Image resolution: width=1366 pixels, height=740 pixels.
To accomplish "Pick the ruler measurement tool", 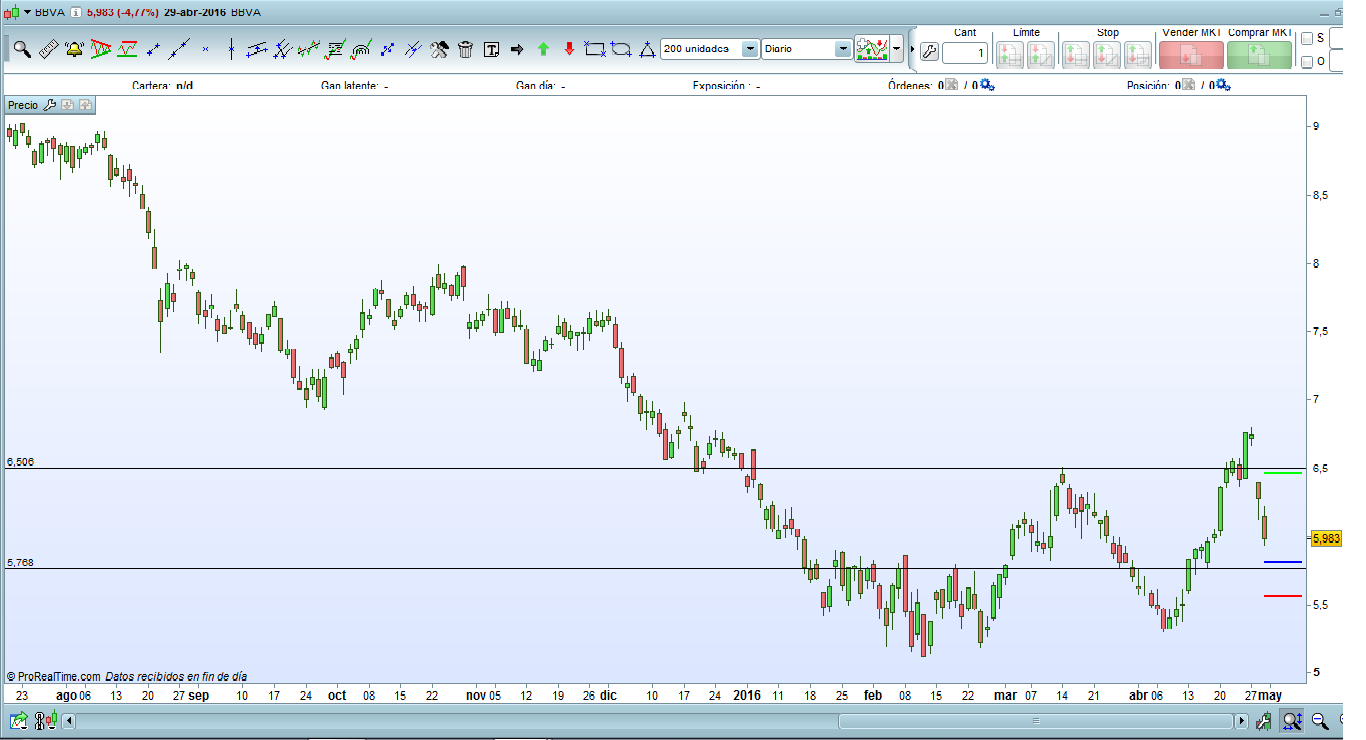I will [48, 48].
